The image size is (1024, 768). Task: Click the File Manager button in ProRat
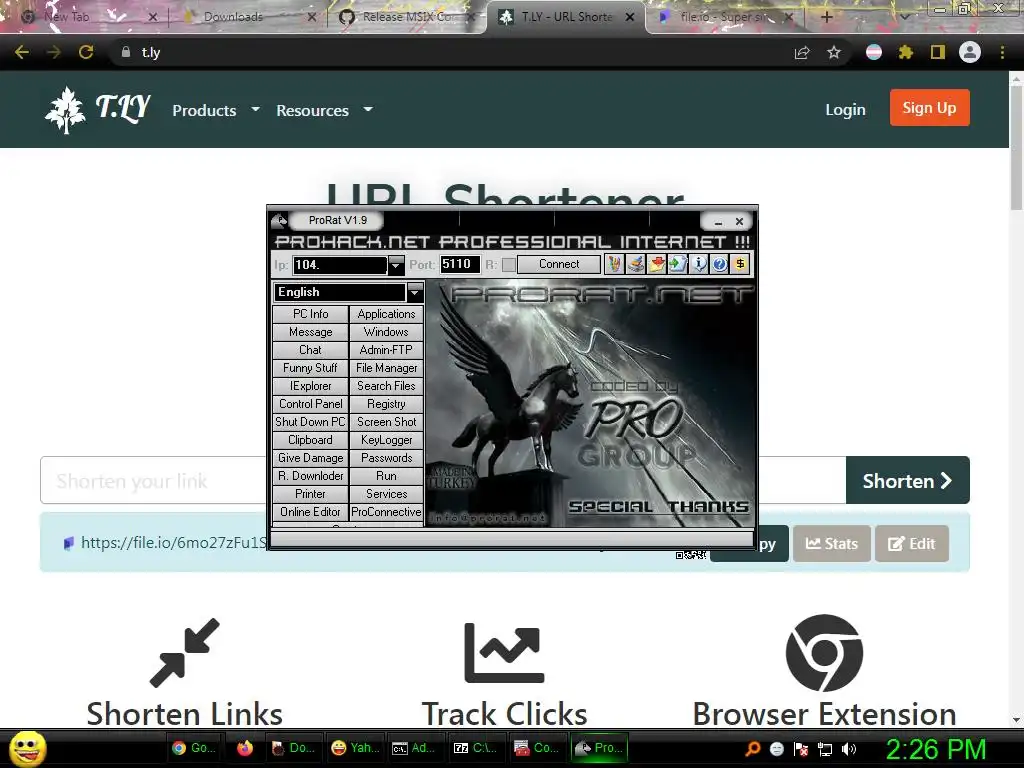pyautogui.click(x=387, y=368)
